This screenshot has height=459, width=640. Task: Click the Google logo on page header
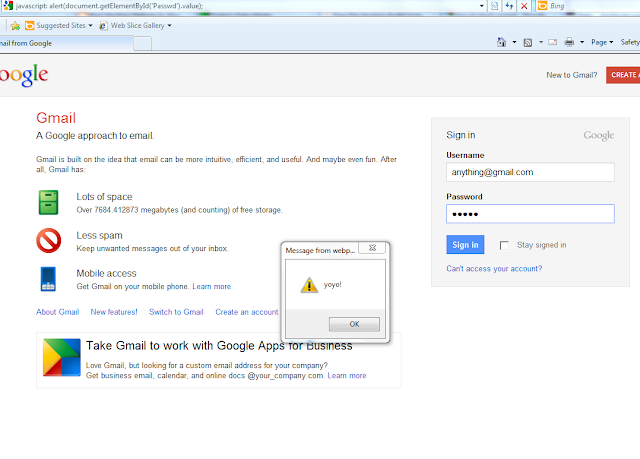coord(24,75)
